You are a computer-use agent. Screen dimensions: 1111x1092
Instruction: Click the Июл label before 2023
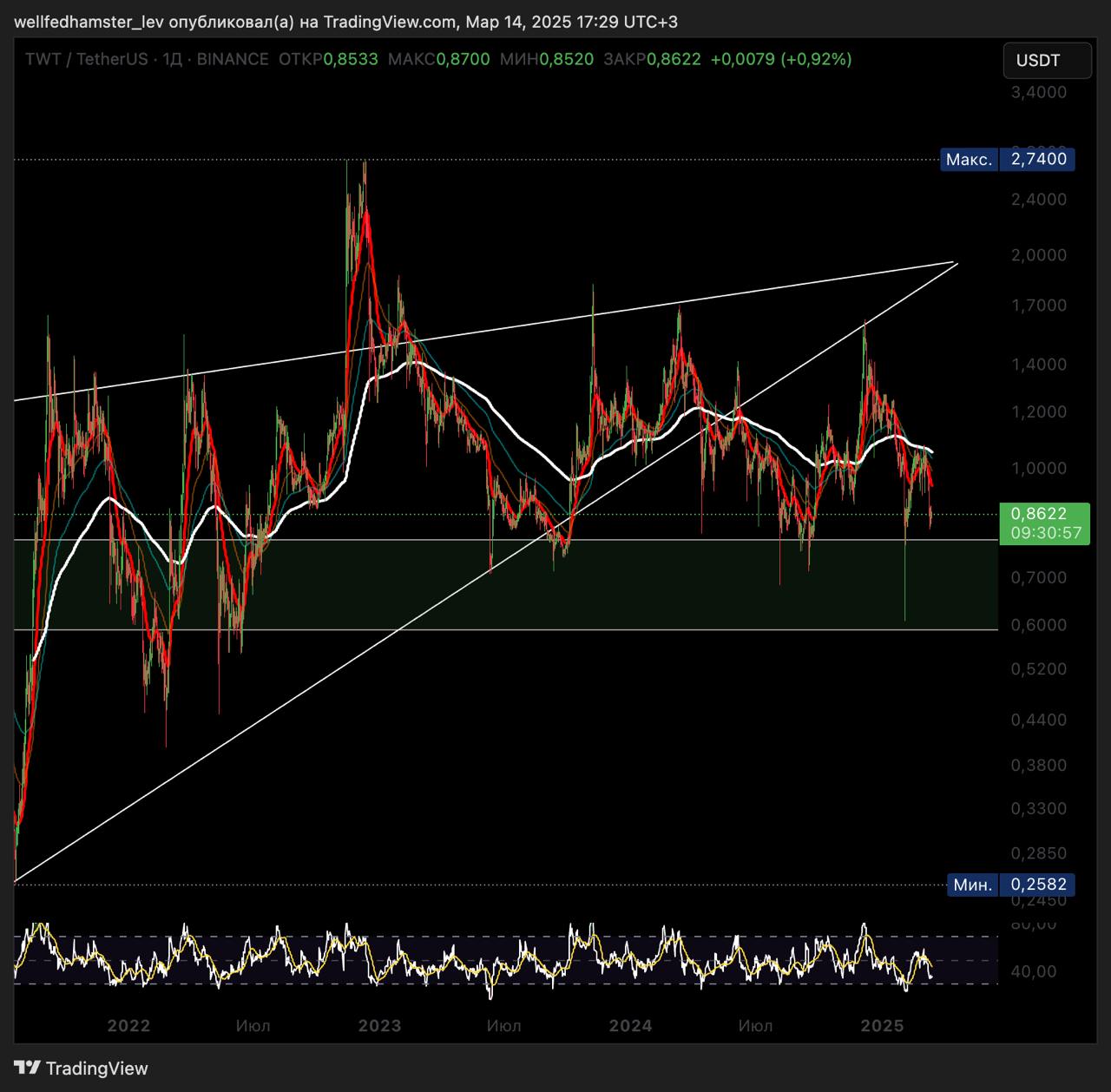pos(253,1026)
